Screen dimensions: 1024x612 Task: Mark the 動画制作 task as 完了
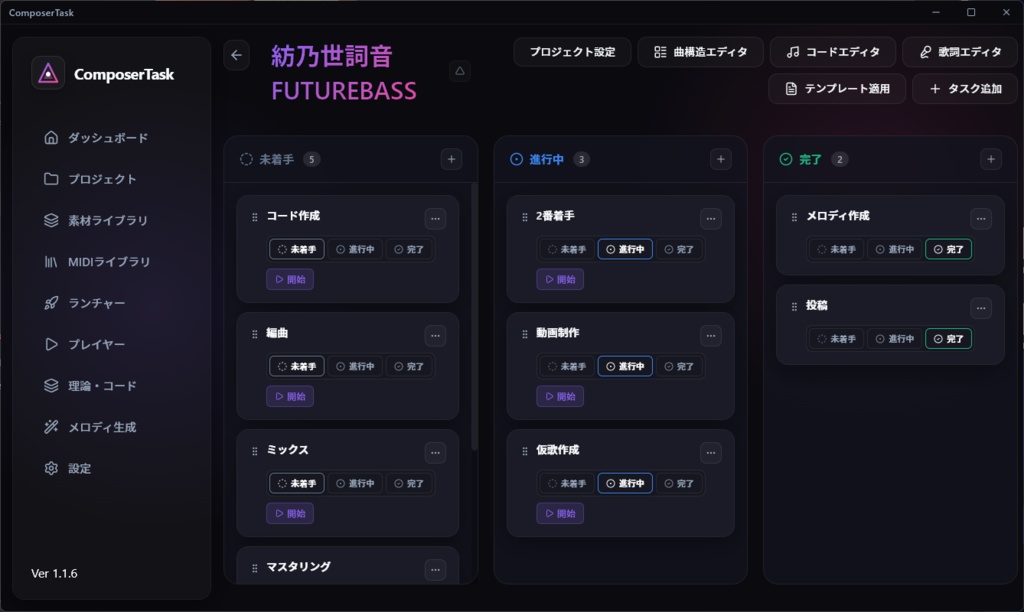tap(679, 366)
